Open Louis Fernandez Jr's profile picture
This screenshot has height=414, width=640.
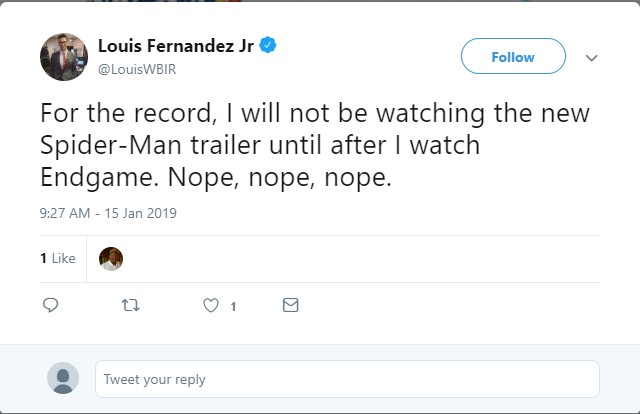click(x=64, y=57)
